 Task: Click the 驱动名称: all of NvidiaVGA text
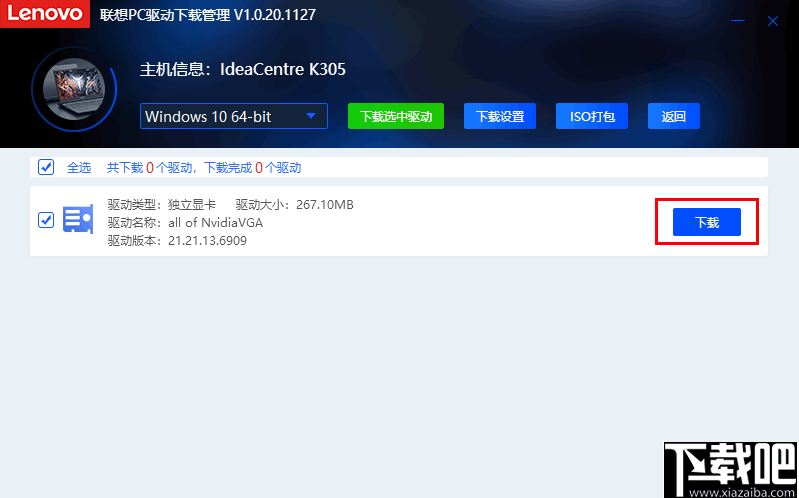click(x=185, y=223)
